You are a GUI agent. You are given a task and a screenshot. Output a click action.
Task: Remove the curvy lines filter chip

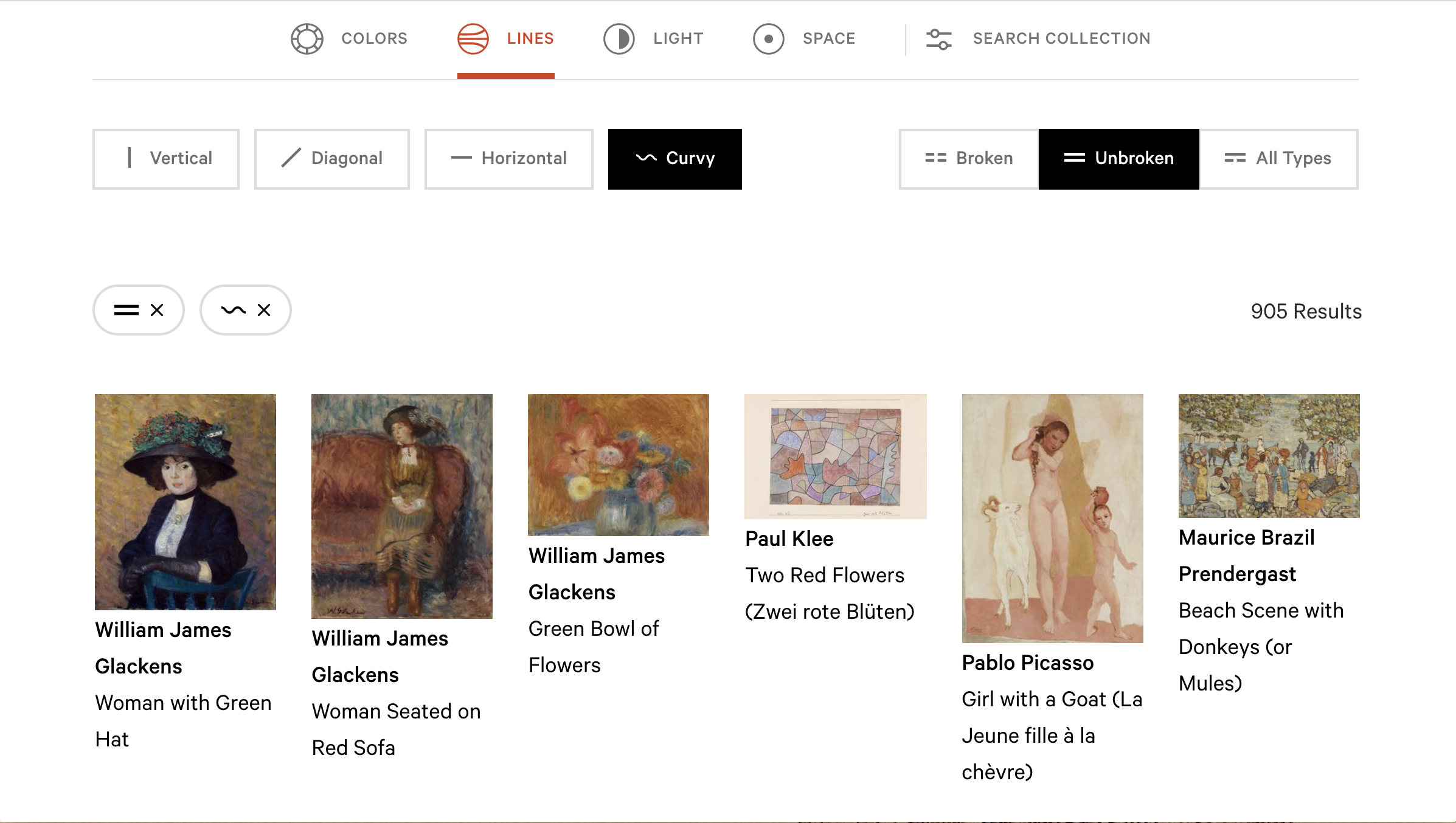click(264, 310)
